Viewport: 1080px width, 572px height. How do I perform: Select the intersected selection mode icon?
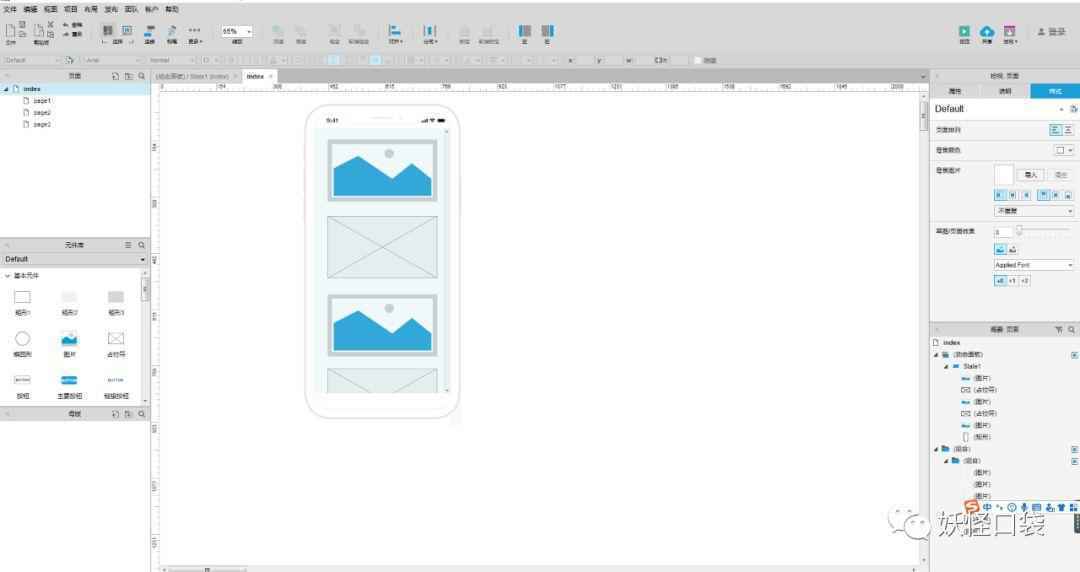click(x=108, y=30)
